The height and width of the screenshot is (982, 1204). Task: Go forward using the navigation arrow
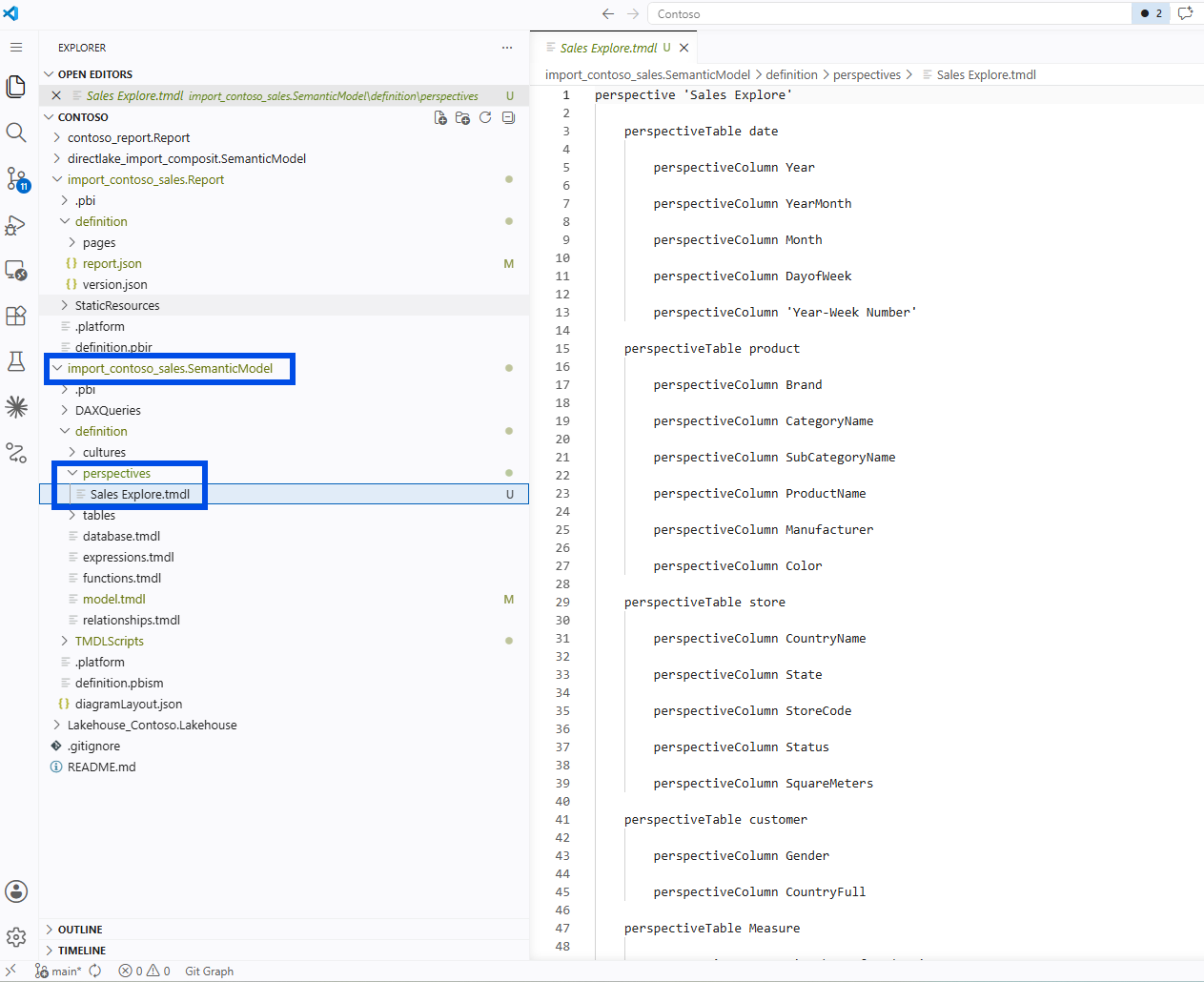pyautogui.click(x=633, y=13)
